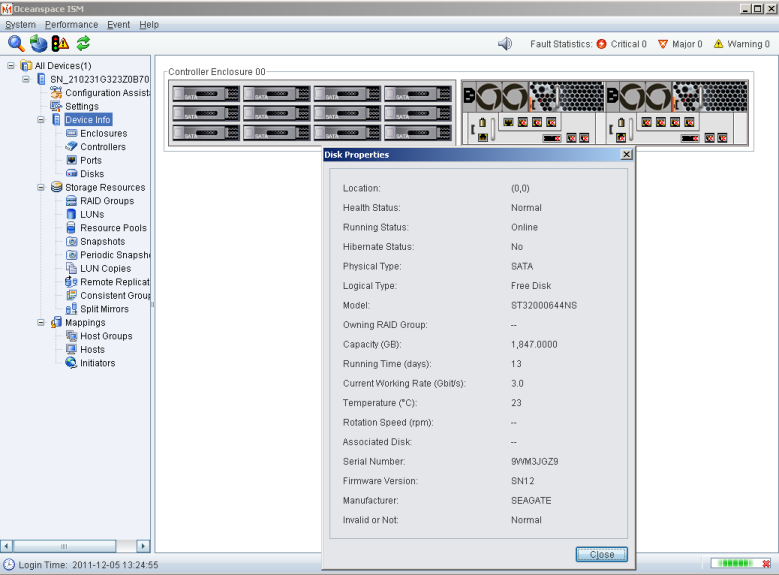The image size is (779, 575).
Task: Click the orange Major fault icon
Action: pos(663,44)
